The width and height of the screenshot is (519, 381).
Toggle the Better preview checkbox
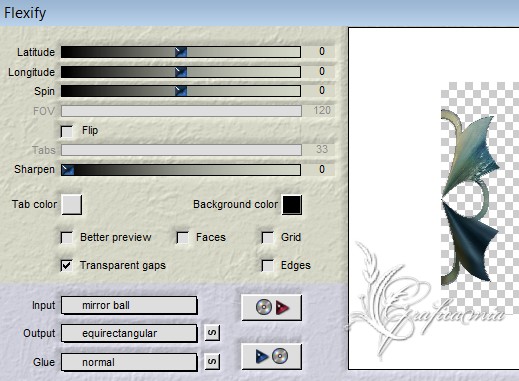point(67,238)
